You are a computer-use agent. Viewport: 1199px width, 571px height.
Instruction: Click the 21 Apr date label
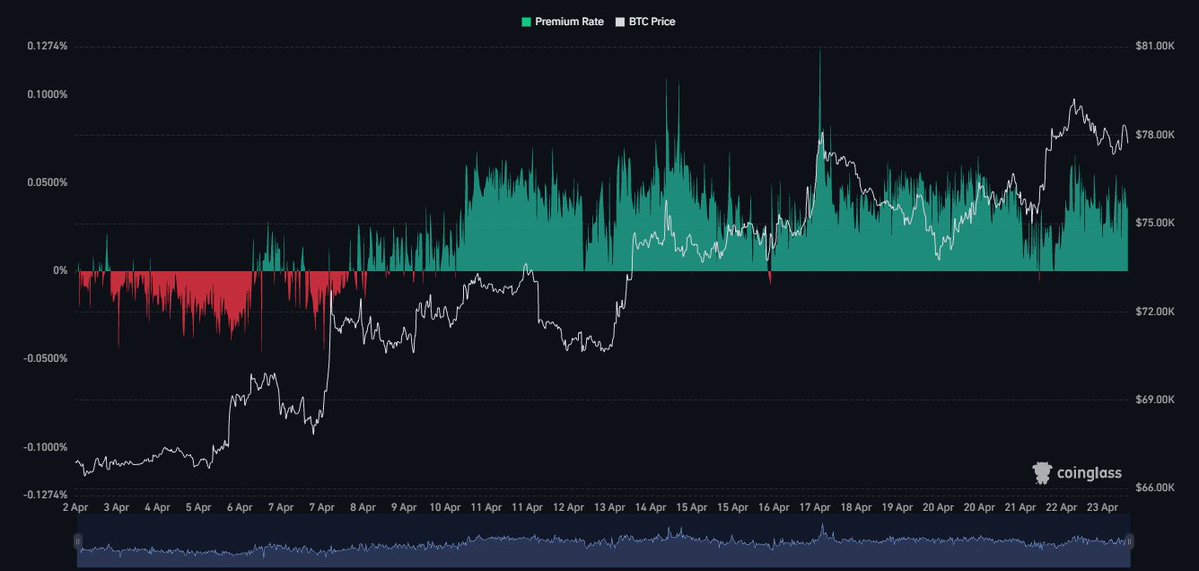click(x=1021, y=507)
